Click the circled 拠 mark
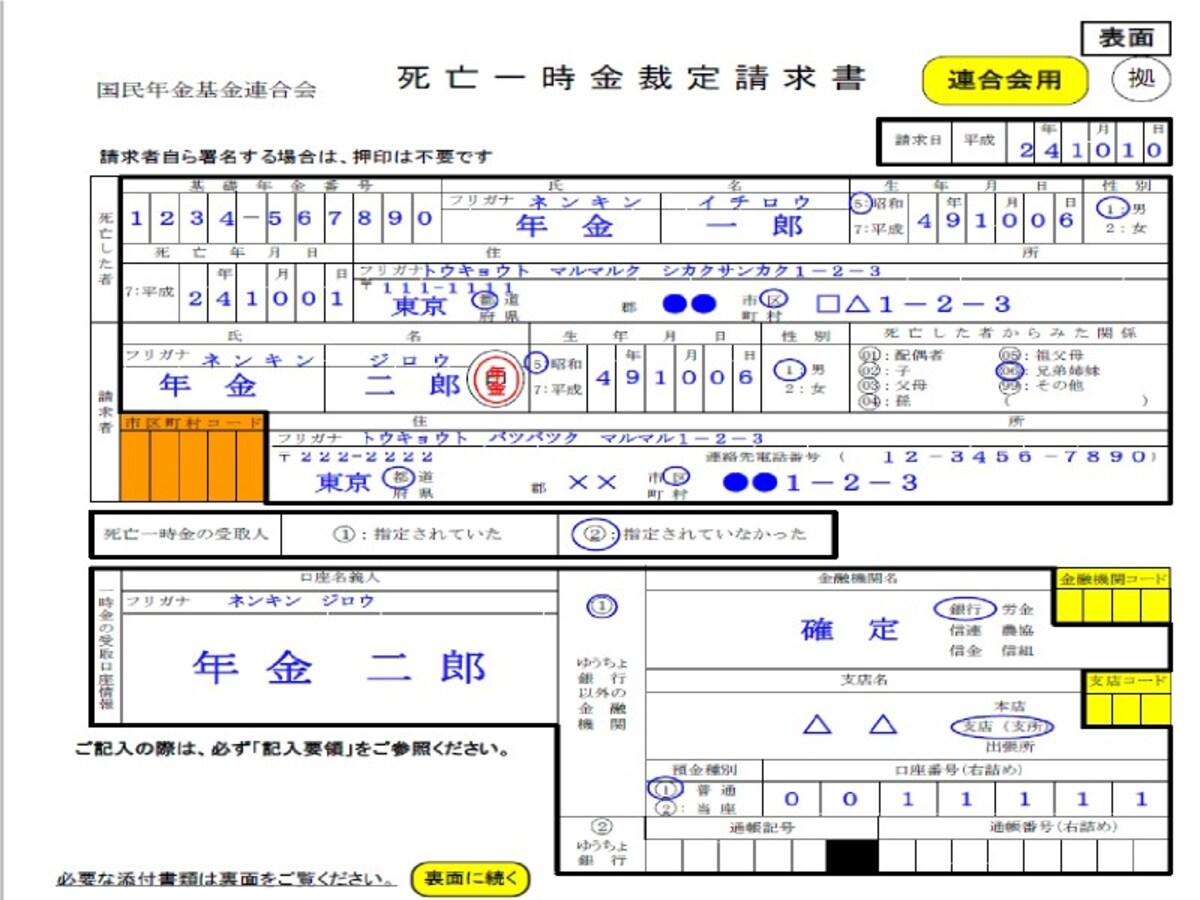 [x=1141, y=79]
